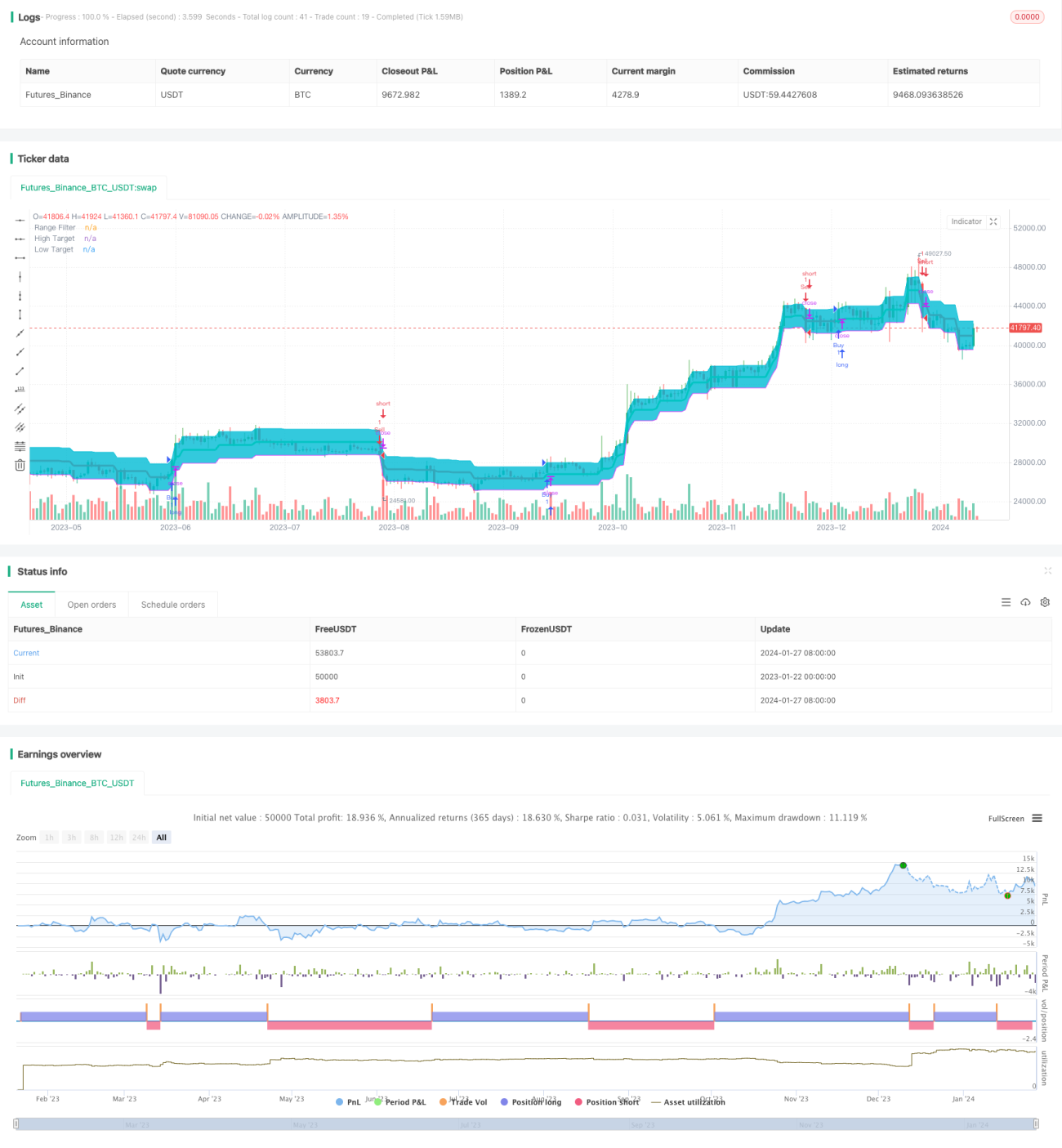1062x1148 pixels.
Task: Select the All zoom range button
Action: tap(162, 838)
